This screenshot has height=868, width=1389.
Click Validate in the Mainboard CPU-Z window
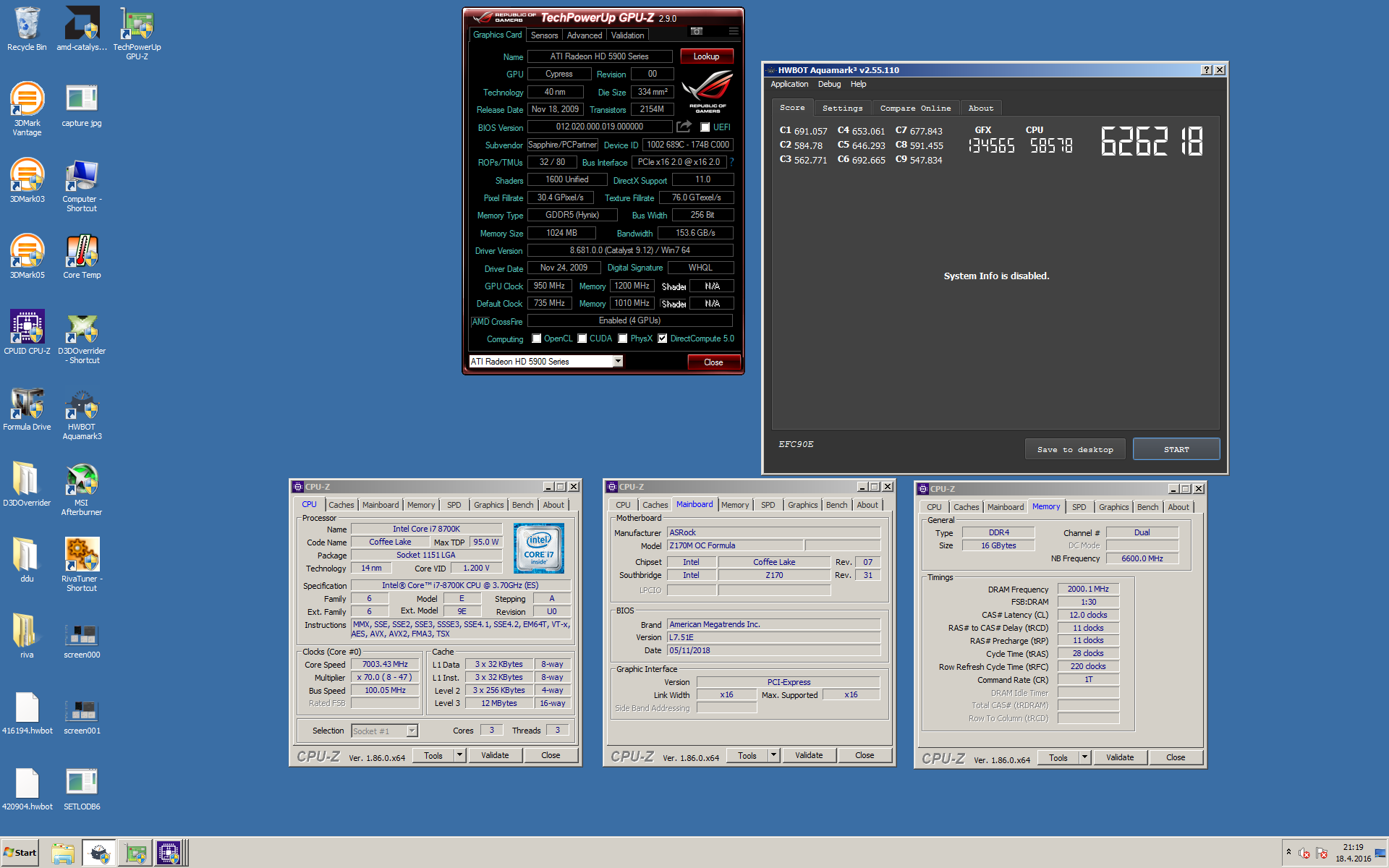coord(809,755)
